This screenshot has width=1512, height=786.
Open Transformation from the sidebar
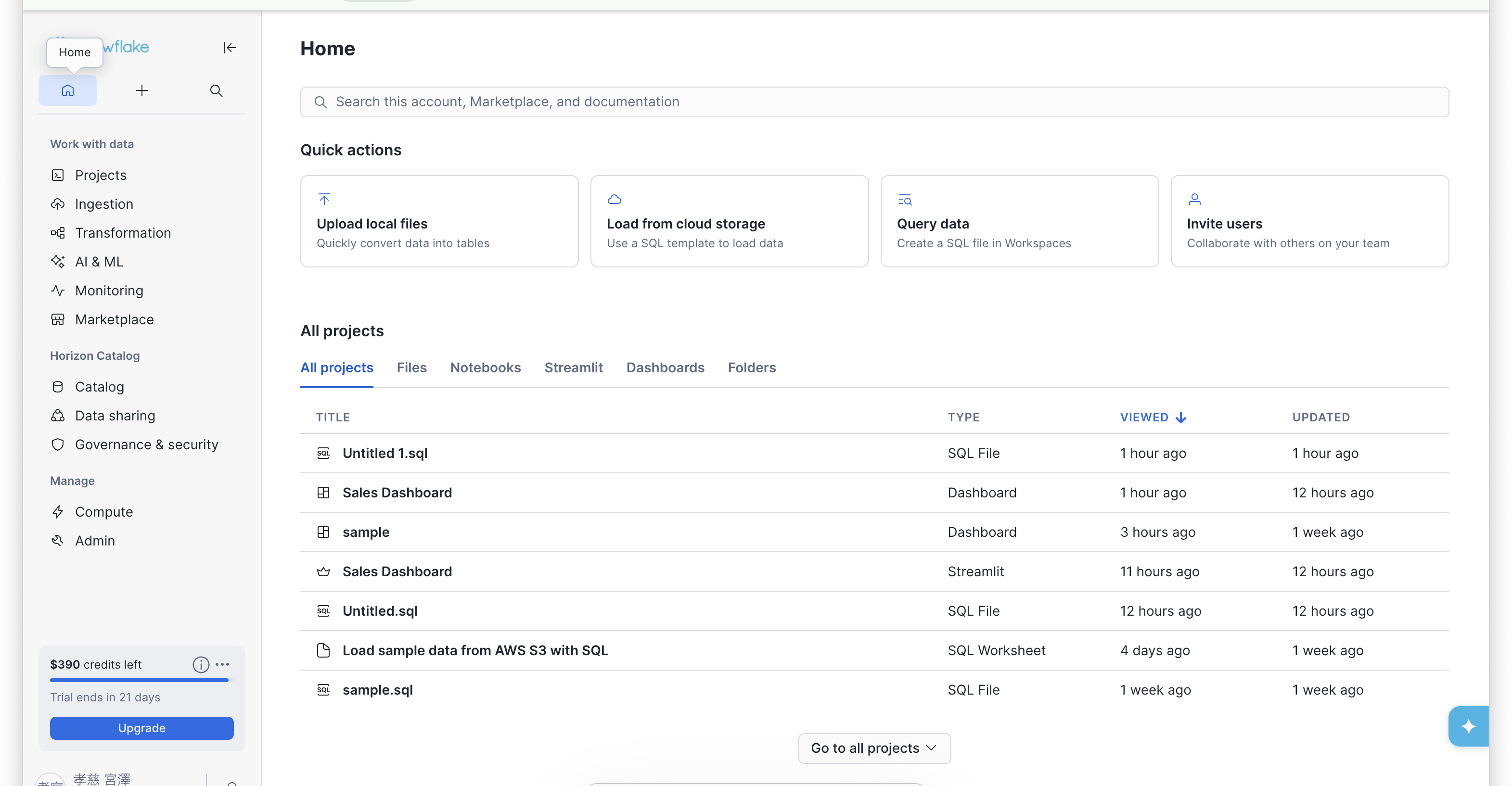[x=123, y=232]
